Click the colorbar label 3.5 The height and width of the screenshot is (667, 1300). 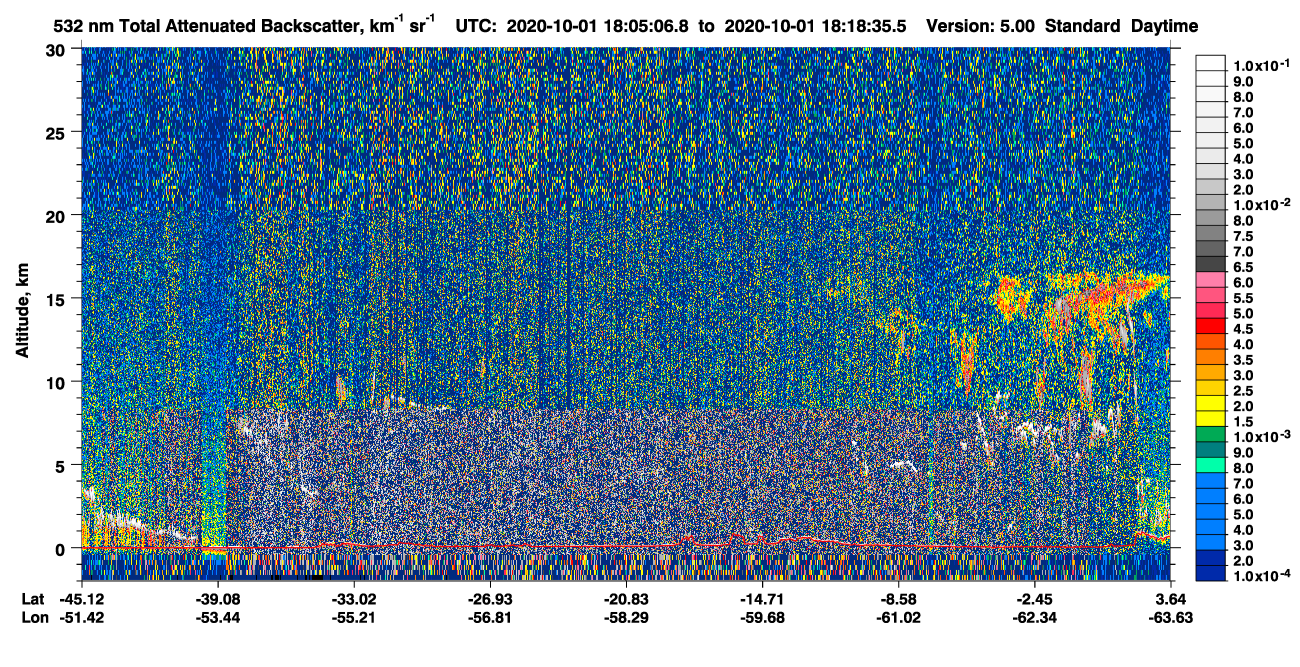pos(1243,359)
